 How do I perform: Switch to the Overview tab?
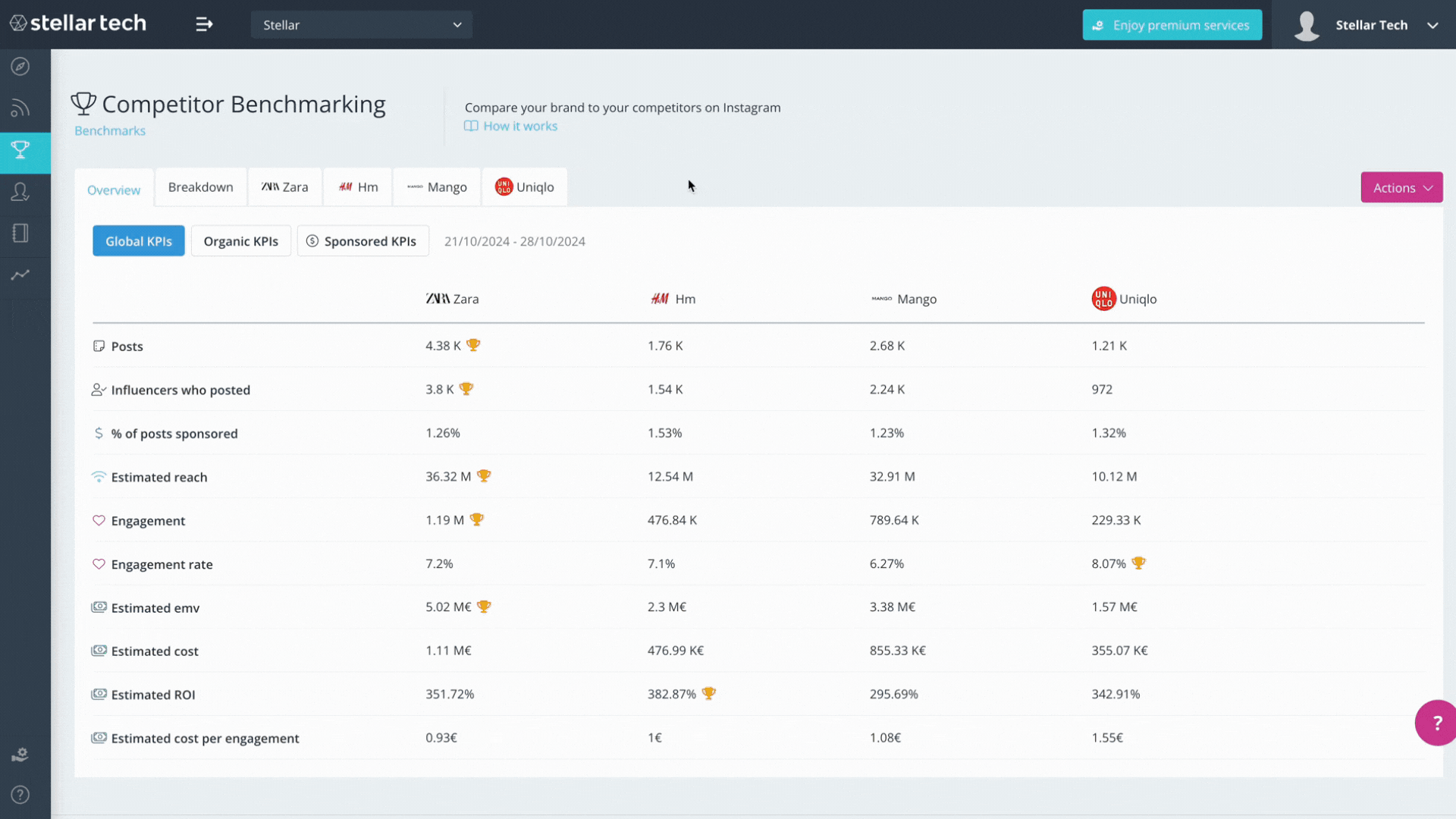pyautogui.click(x=114, y=190)
